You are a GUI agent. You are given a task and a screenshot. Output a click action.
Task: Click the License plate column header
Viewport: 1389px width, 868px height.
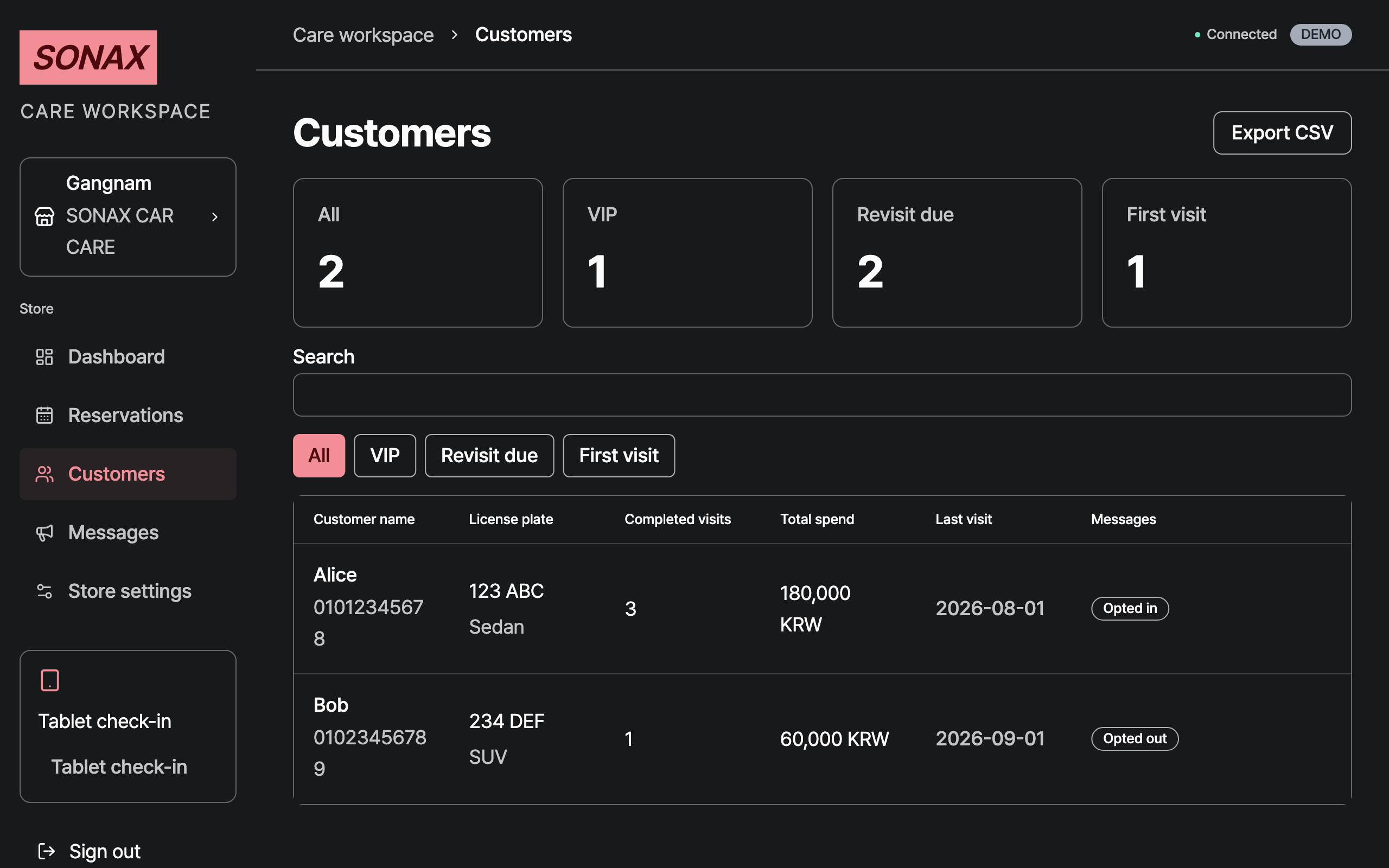(511, 519)
